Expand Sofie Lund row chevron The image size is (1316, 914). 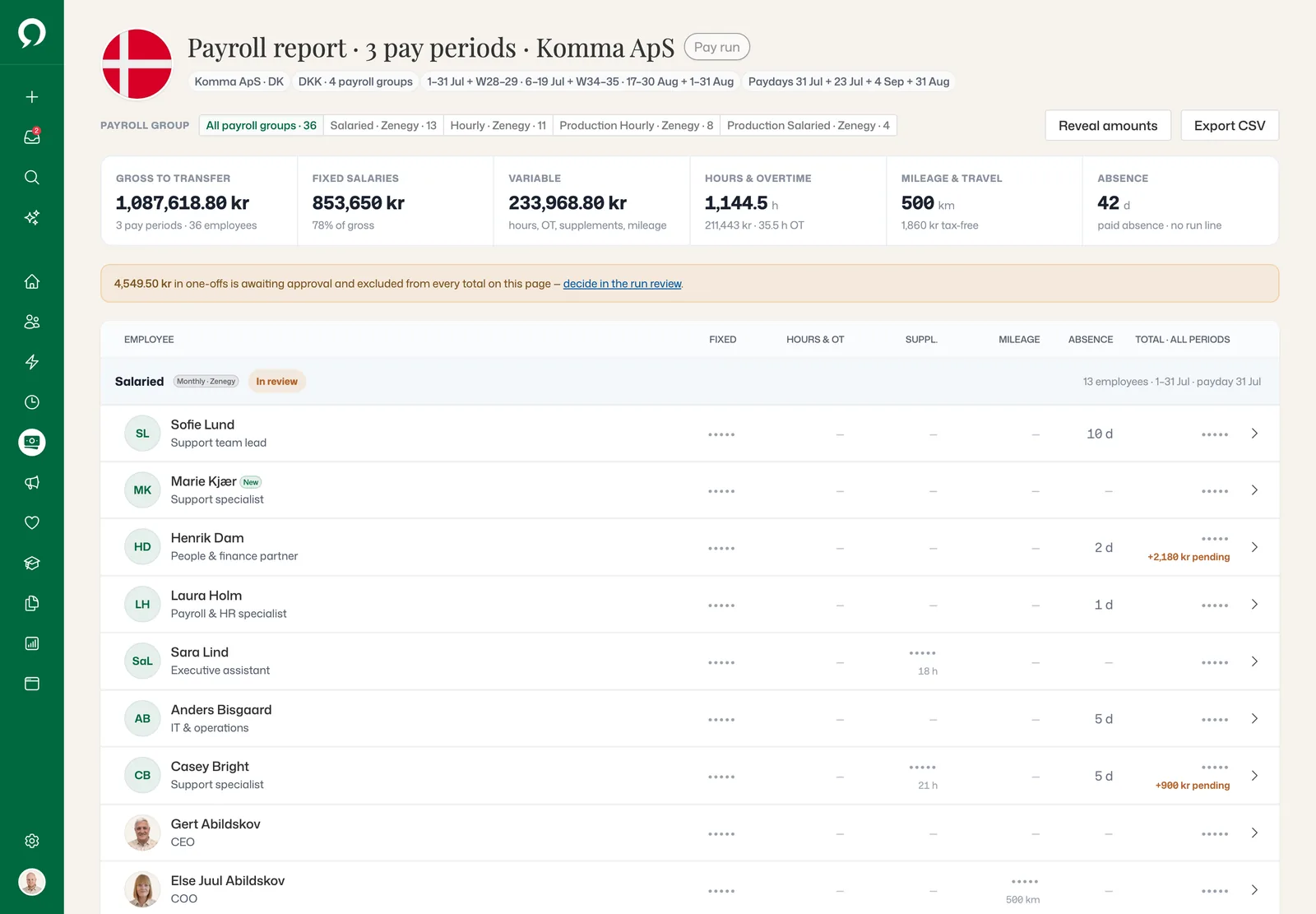[1254, 434]
